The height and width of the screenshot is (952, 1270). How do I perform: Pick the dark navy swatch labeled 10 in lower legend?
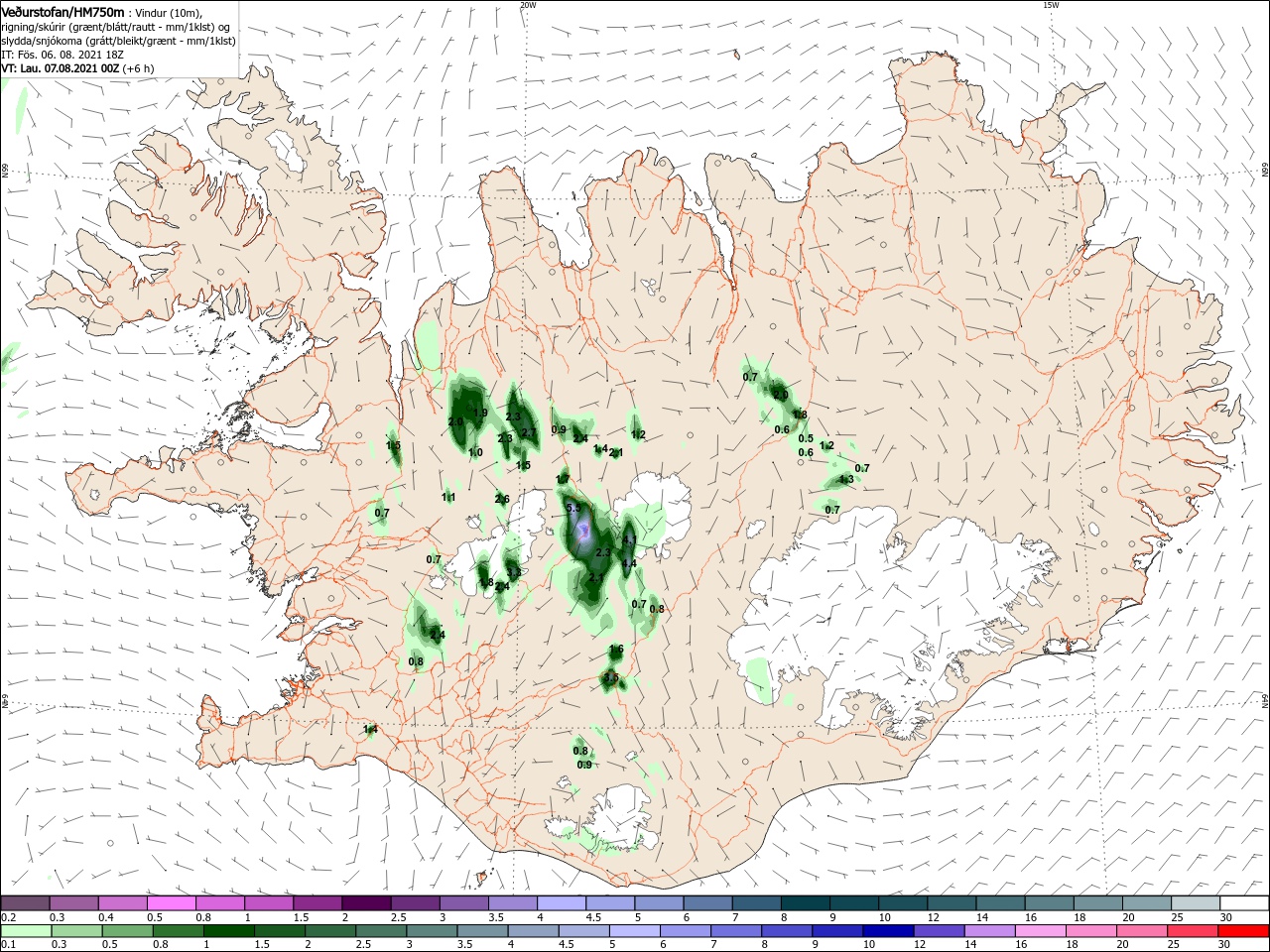pyautogui.click(x=888, y=931)
